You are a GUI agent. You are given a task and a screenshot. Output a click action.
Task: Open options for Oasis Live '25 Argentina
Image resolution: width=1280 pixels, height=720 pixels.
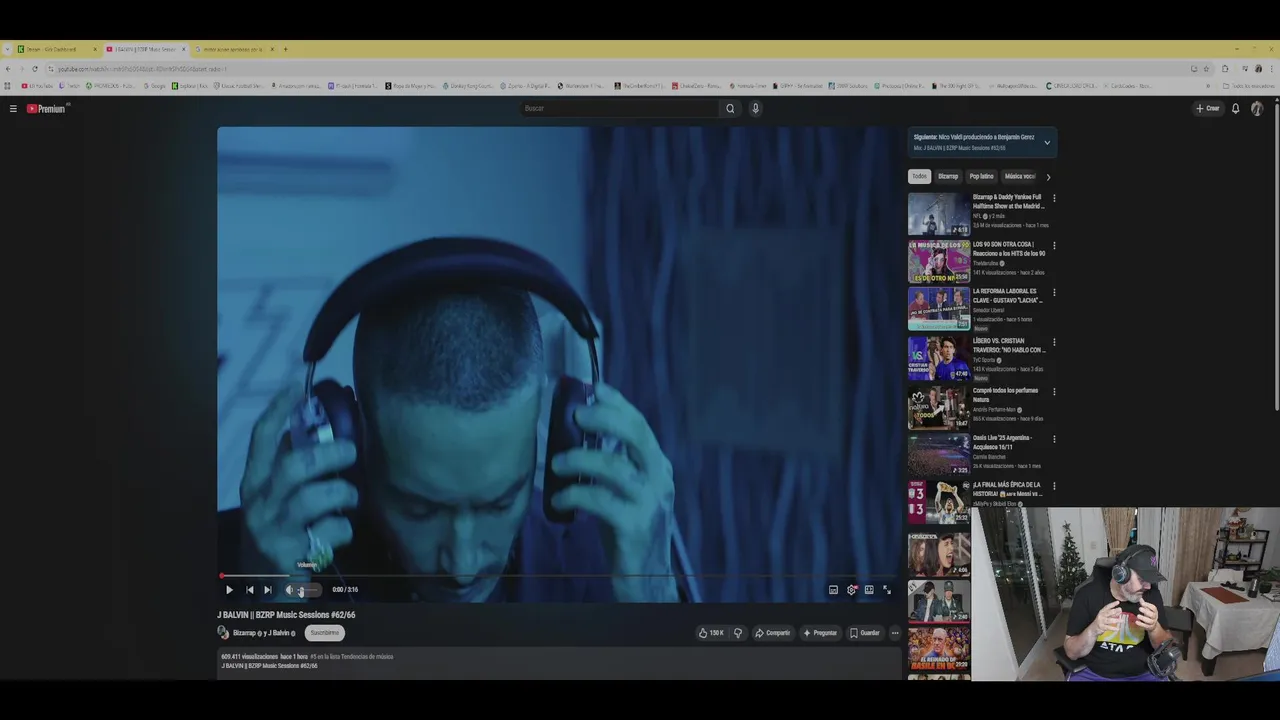(x=1054, y=439)
